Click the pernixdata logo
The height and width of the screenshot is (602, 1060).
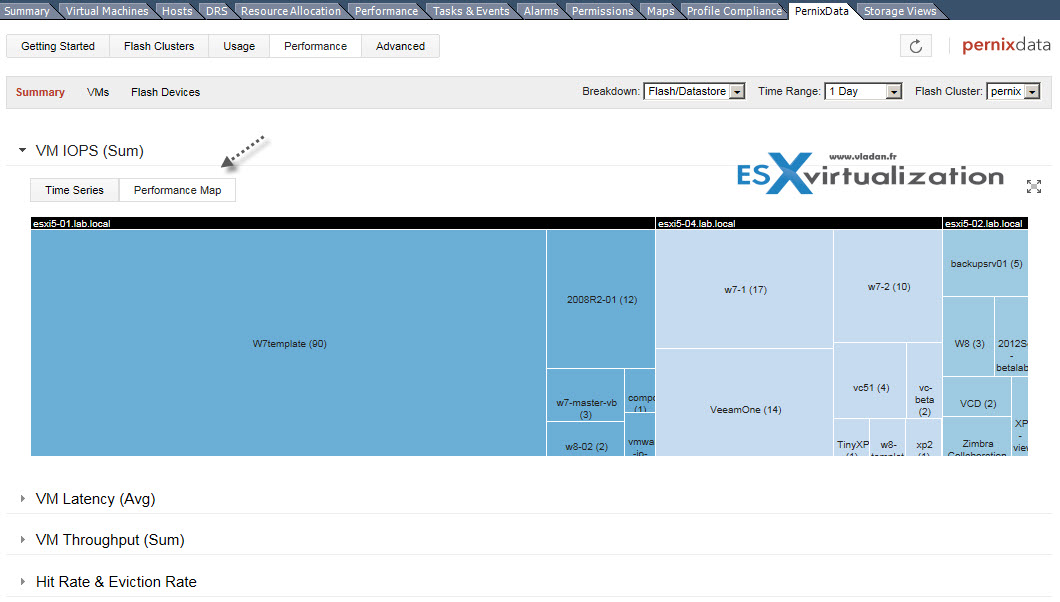pos(1006,45)
